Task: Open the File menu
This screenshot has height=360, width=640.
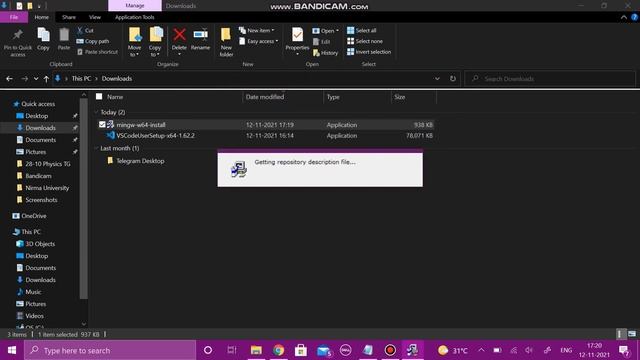Action: (x=14, y=17)
